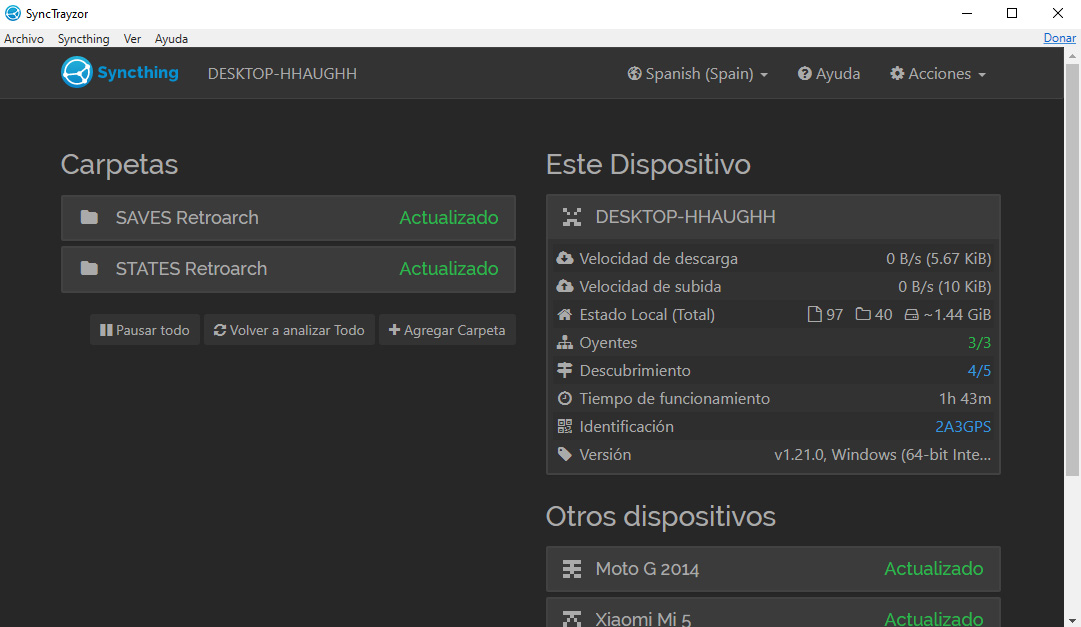
Task: Click the download speed cloud icon
Action: click(565, 258)
